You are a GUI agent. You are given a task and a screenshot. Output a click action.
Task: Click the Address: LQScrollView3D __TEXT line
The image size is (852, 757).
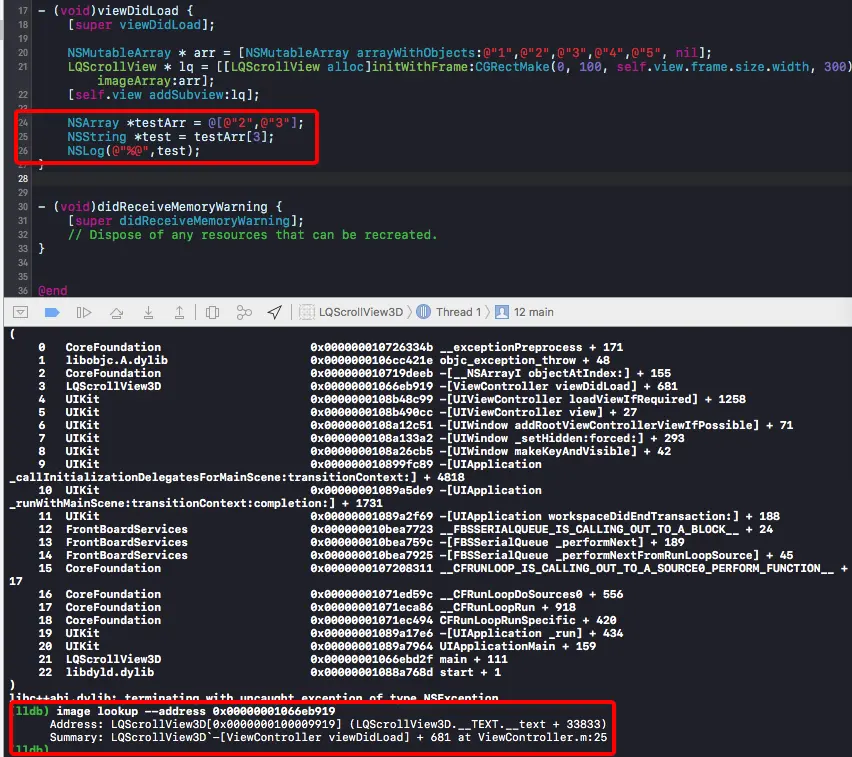[328, 724]
